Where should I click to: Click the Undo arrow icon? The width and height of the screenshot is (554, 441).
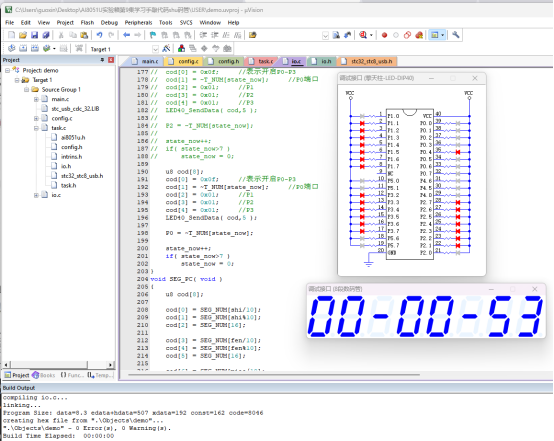99,35
